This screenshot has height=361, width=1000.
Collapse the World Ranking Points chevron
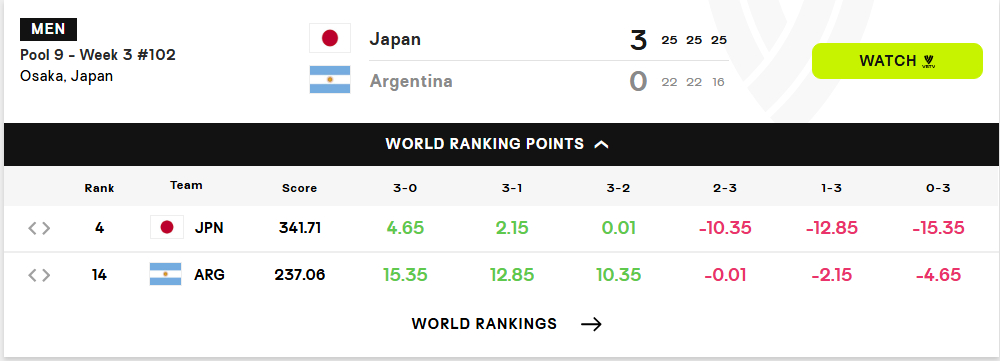click(x=601, y=144)
